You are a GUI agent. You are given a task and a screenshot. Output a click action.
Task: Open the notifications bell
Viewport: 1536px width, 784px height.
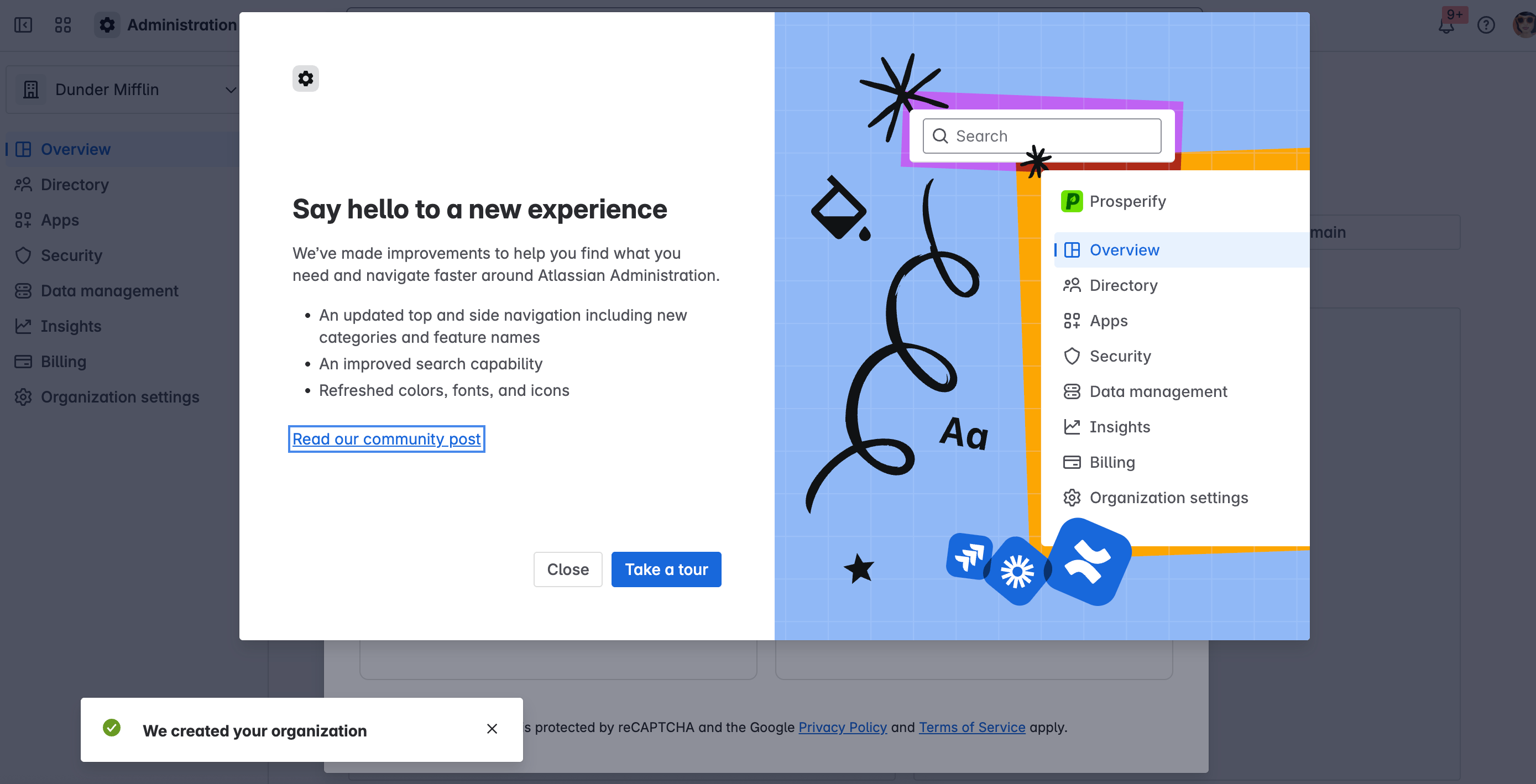pos(1446,25)
